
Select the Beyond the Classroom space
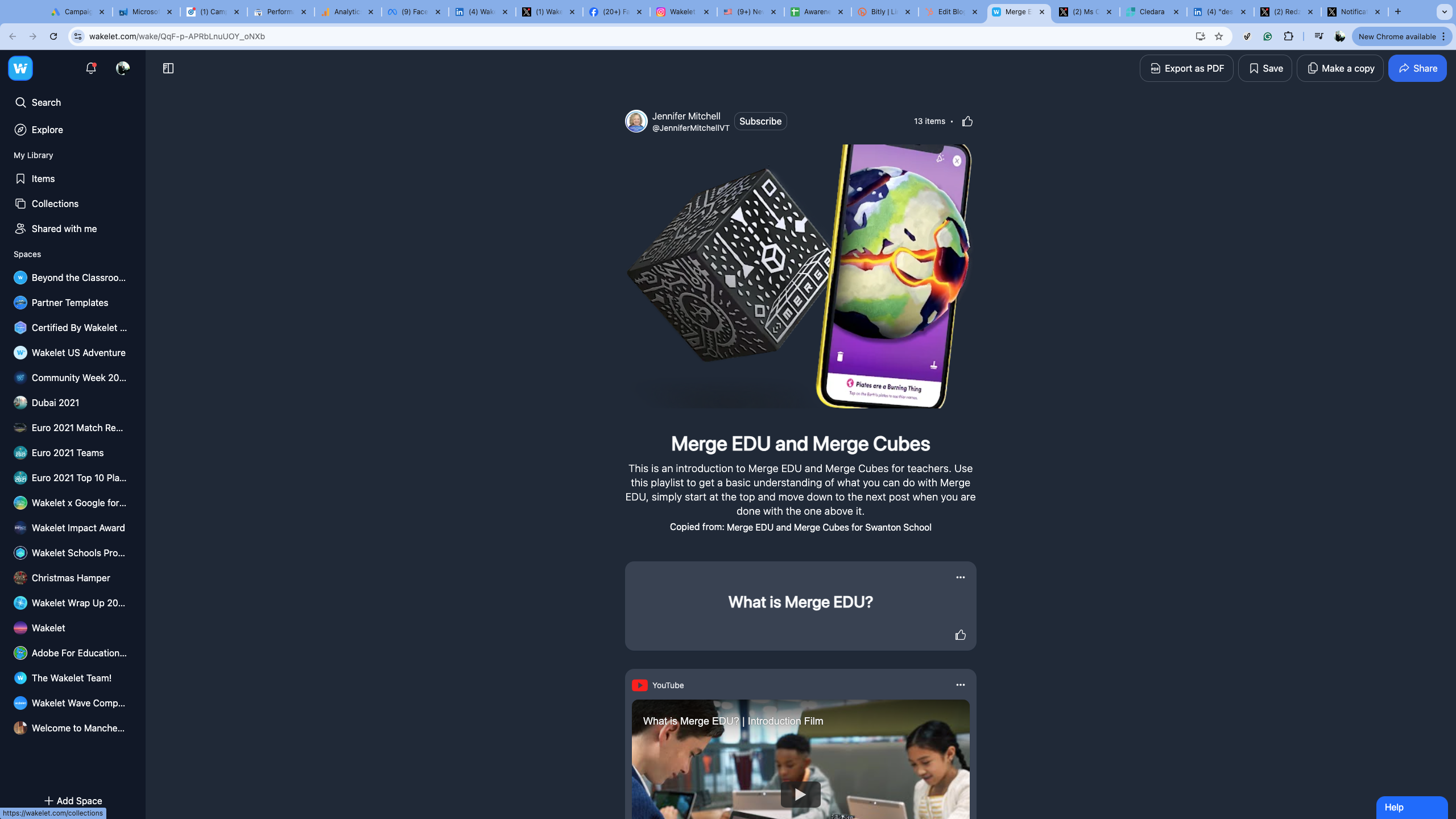click(78, 277)
